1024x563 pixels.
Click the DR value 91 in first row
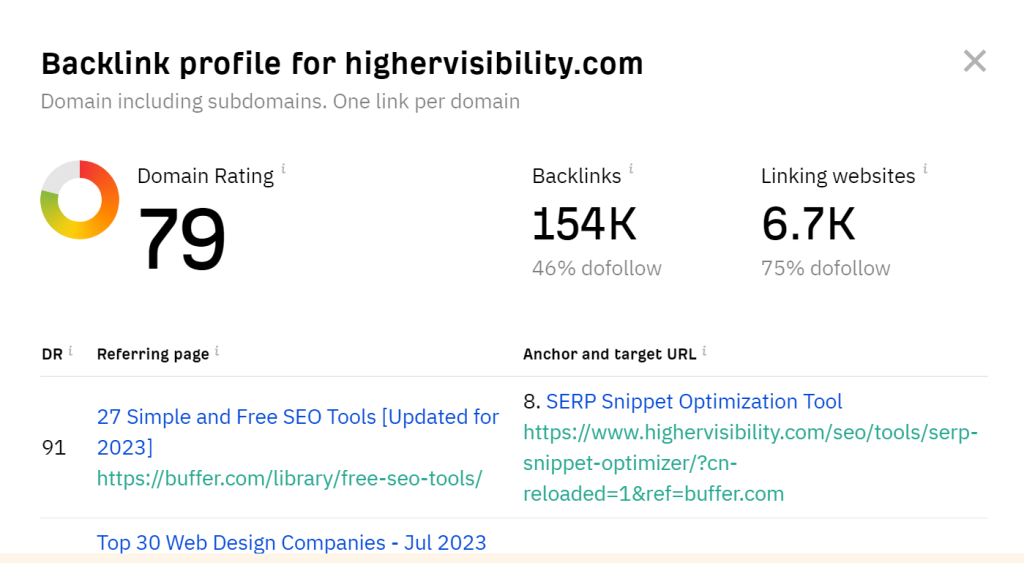[54, 447]
